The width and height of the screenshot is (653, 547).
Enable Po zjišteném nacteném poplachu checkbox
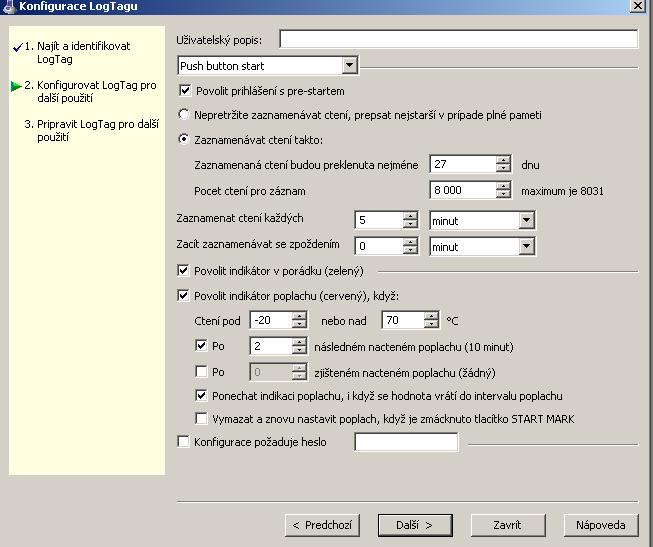tap(201, 371)
